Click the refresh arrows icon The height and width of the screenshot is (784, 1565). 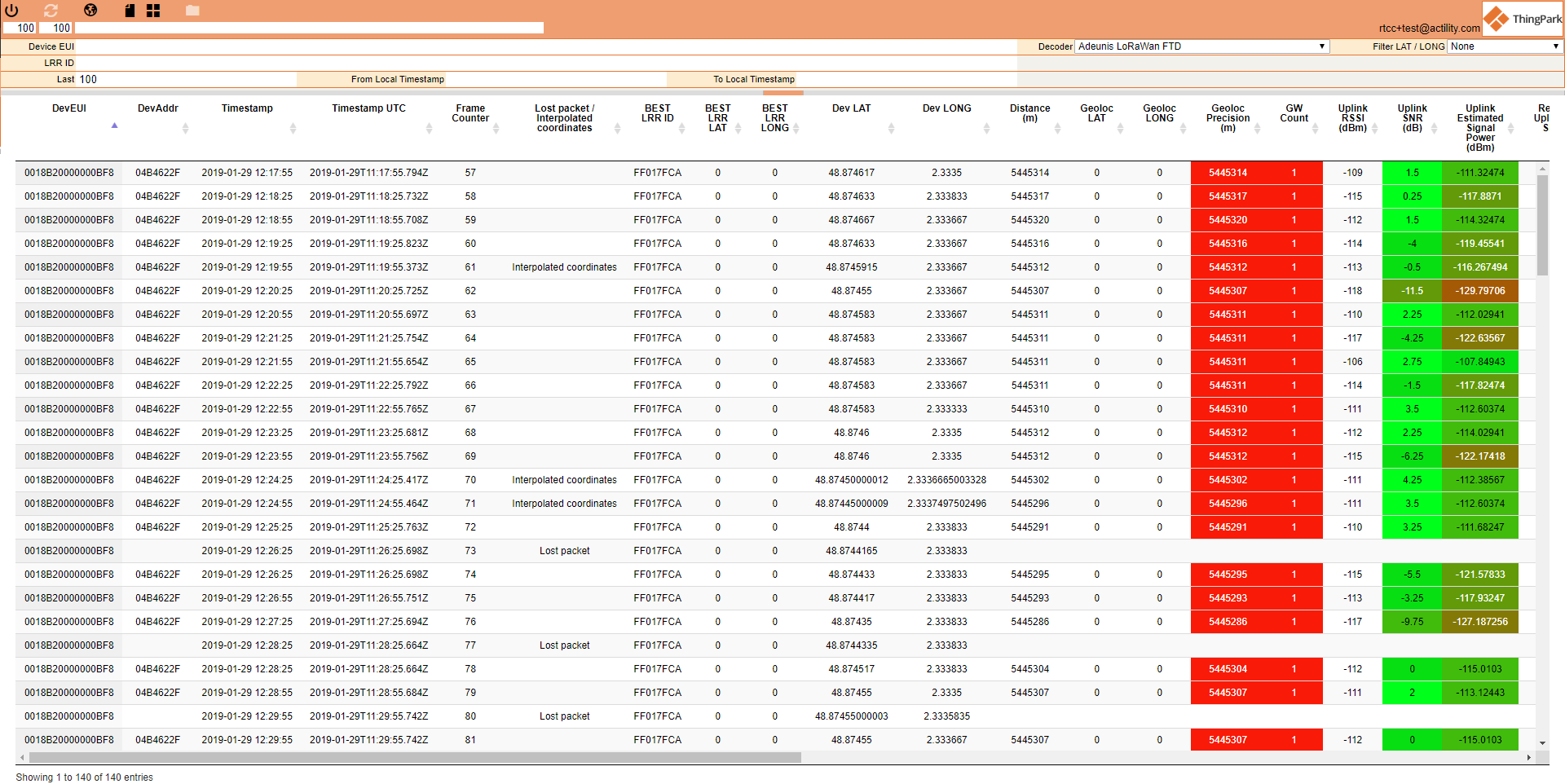point(51,11)
